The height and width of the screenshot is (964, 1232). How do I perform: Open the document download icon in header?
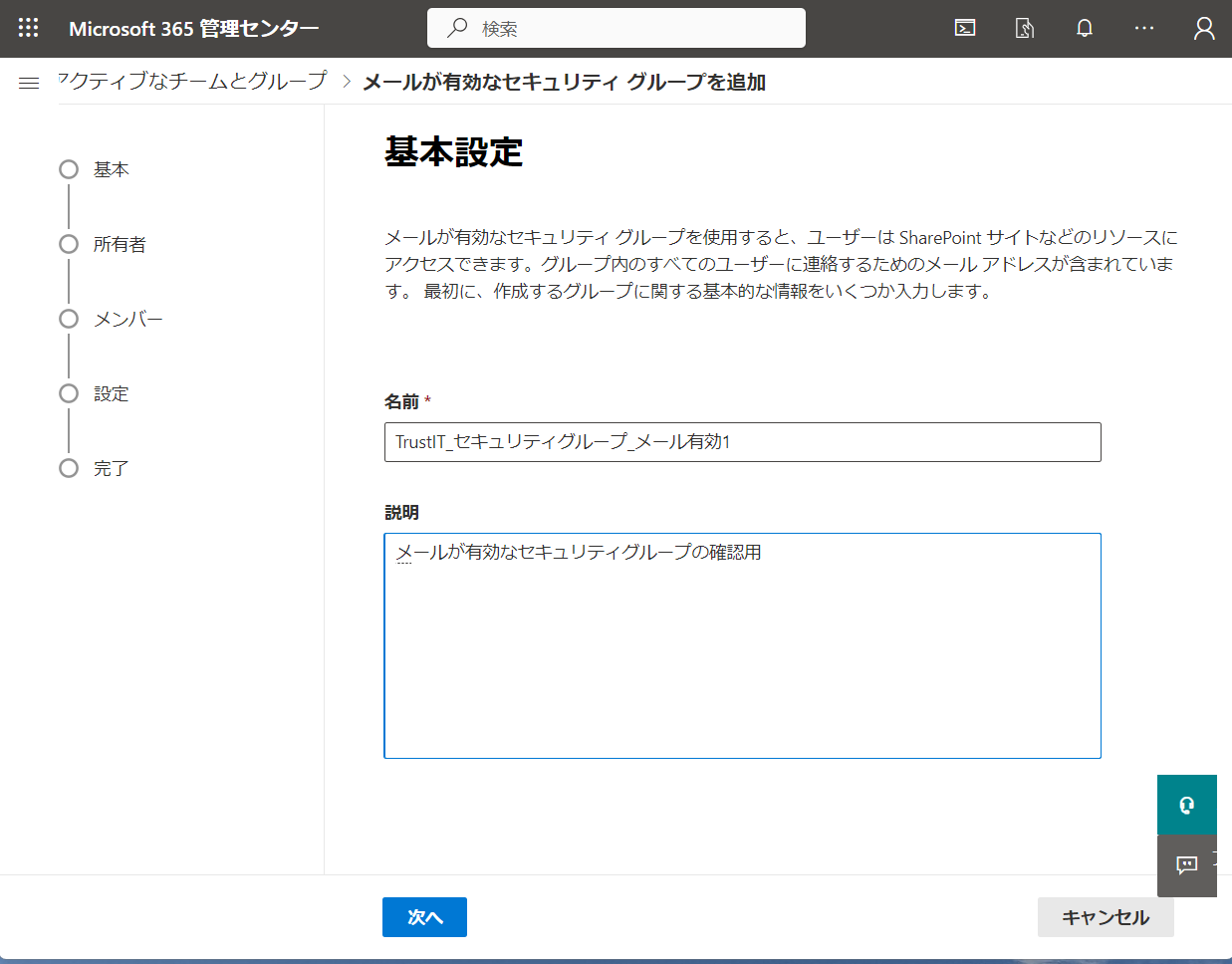(x=1025, y=28)
